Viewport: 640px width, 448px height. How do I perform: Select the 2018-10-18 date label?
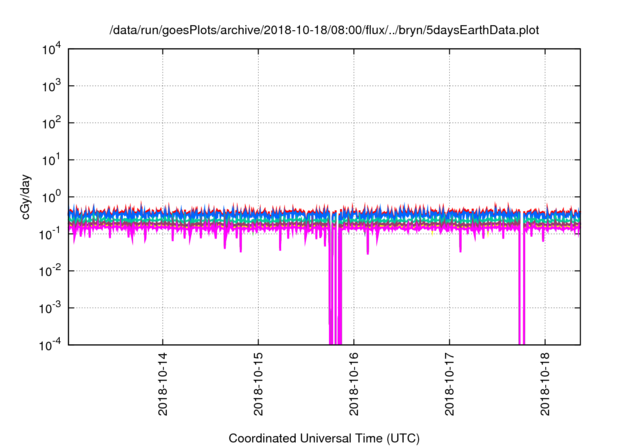coord(545,384)
